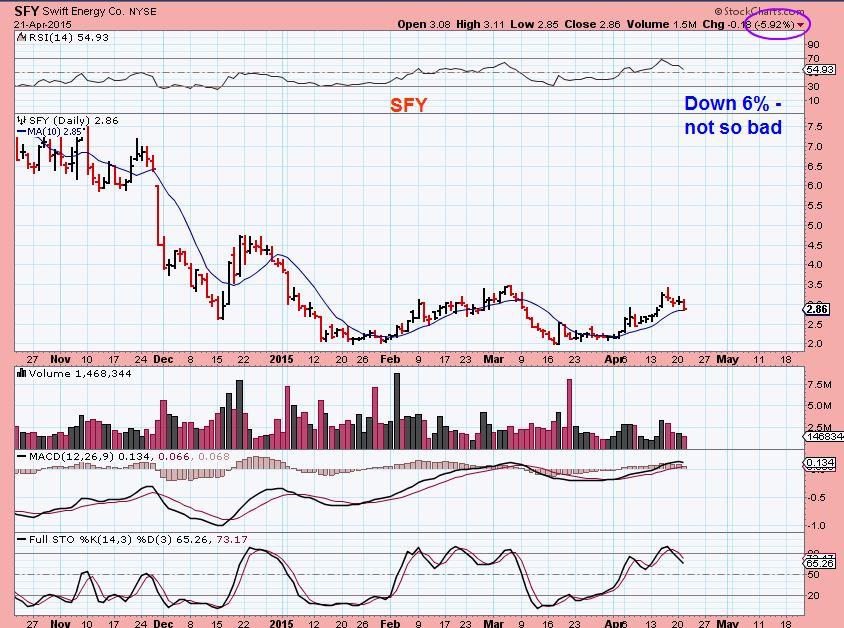The height and width of the screenshot is (628, 844).
Task: Click the 0.134 MACD value tag on the right
Action: point(820,463)
